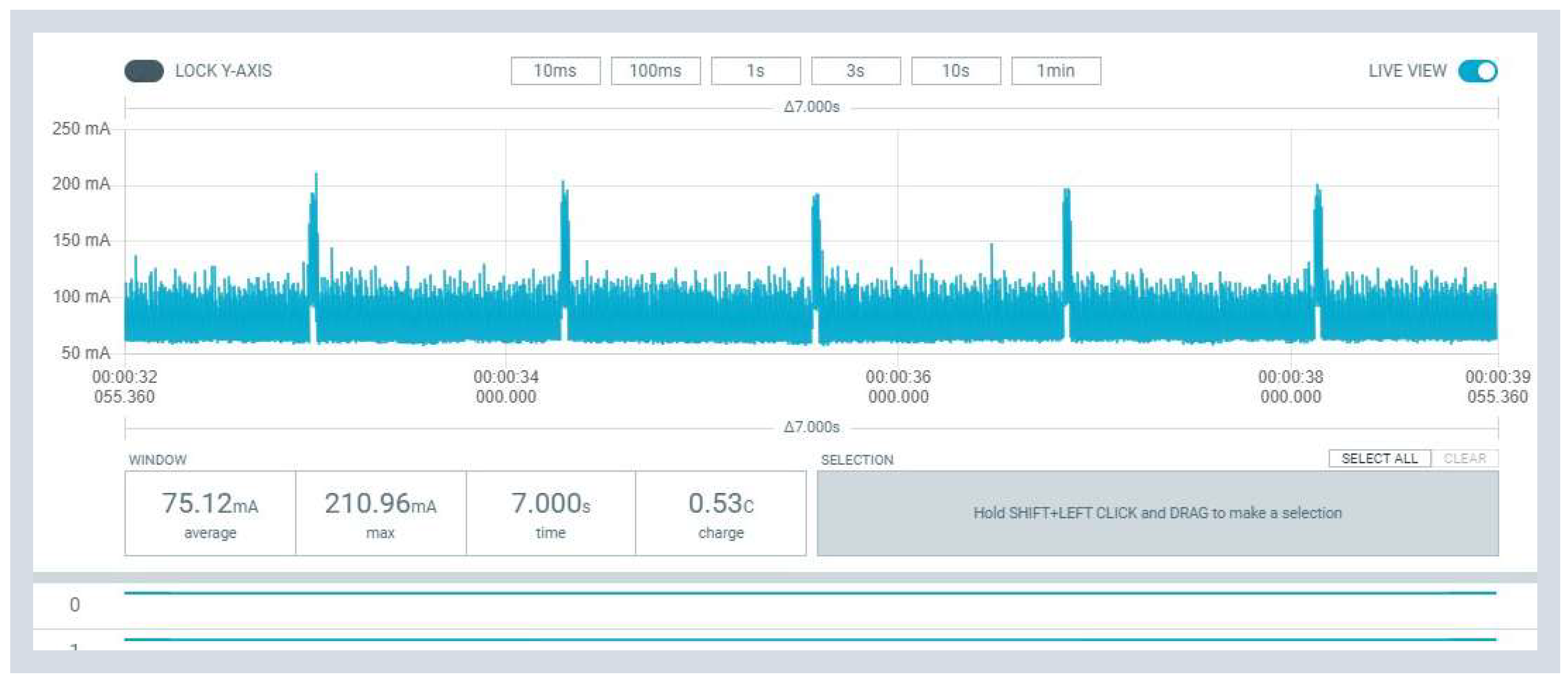The width and height of the screenshot is (1568, 681).
Task: Set time window to 100ms
Action: (x=655, y=71)
